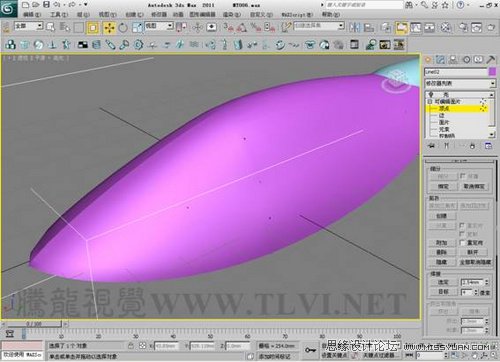
Task: Open undo history dropdown arrow
Action: click(64, 5)
